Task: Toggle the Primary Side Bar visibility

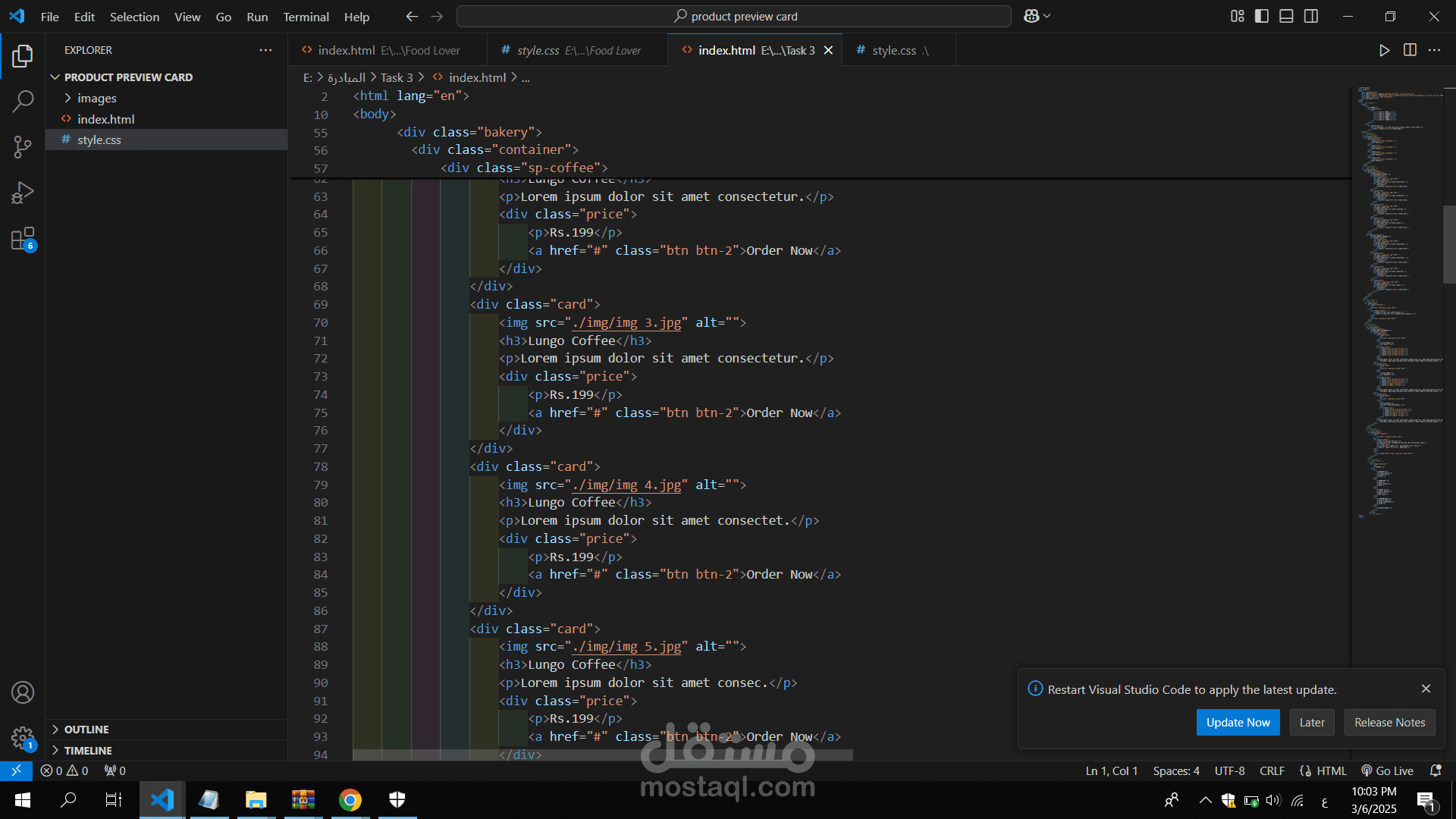Action: (x=1262, y=16)
